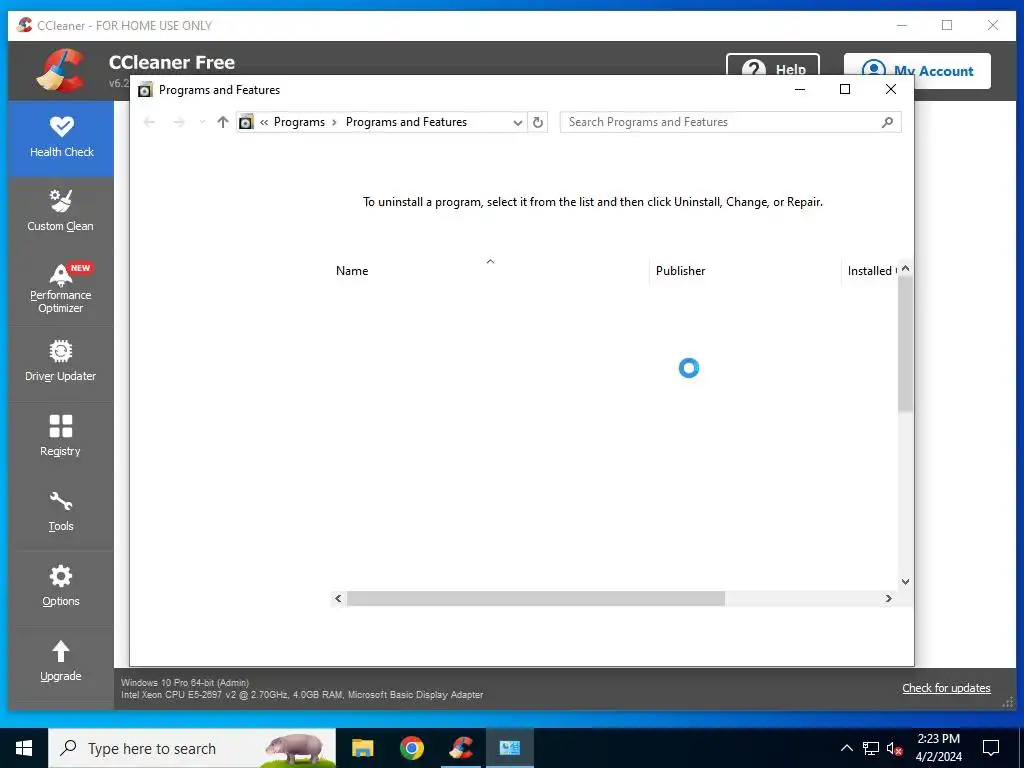Open recent locations dropdown beside Forward arrow
Image resolution: width=1024 pixels, height=768 pixels.
[202, 122]
